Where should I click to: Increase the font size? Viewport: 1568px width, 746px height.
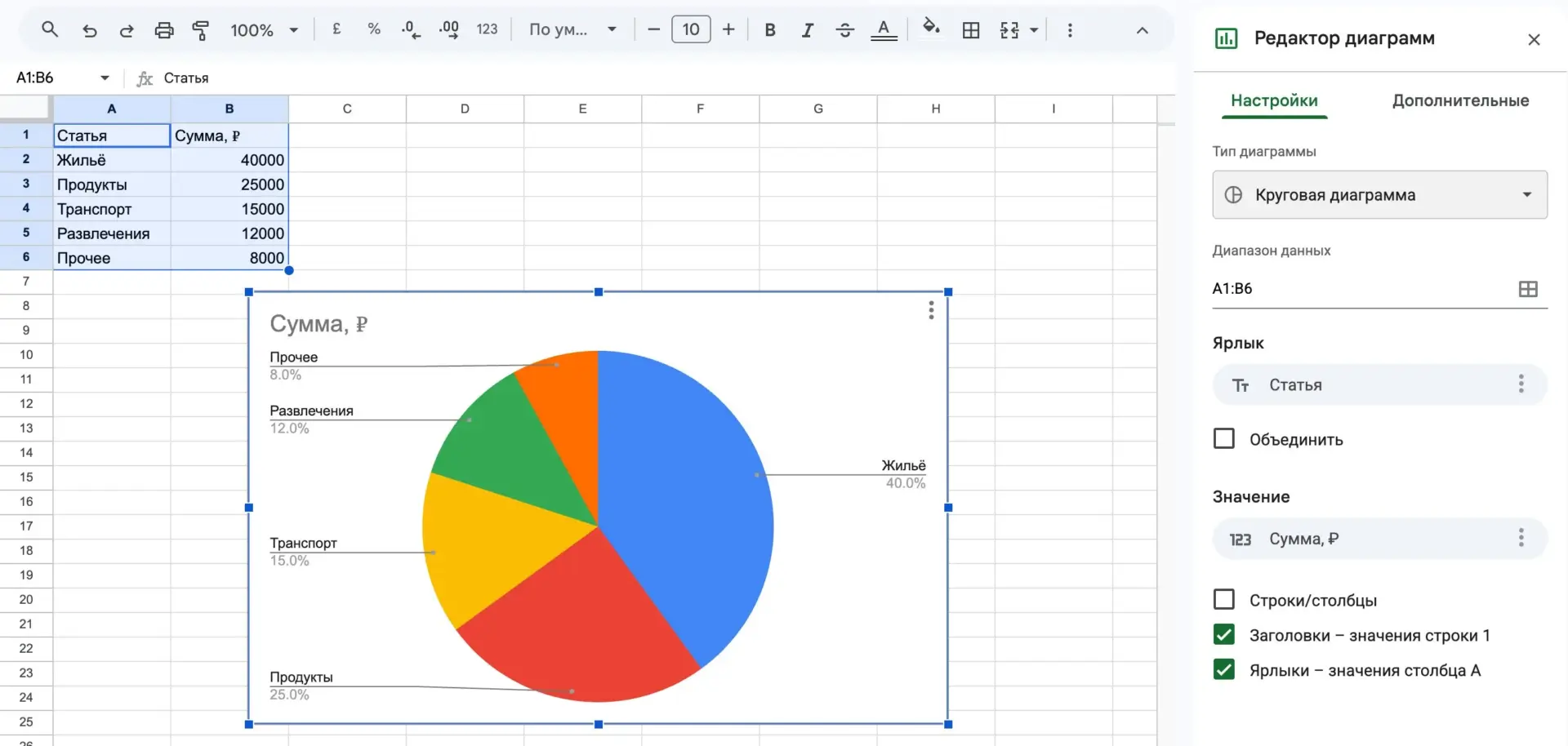point(728,29)
